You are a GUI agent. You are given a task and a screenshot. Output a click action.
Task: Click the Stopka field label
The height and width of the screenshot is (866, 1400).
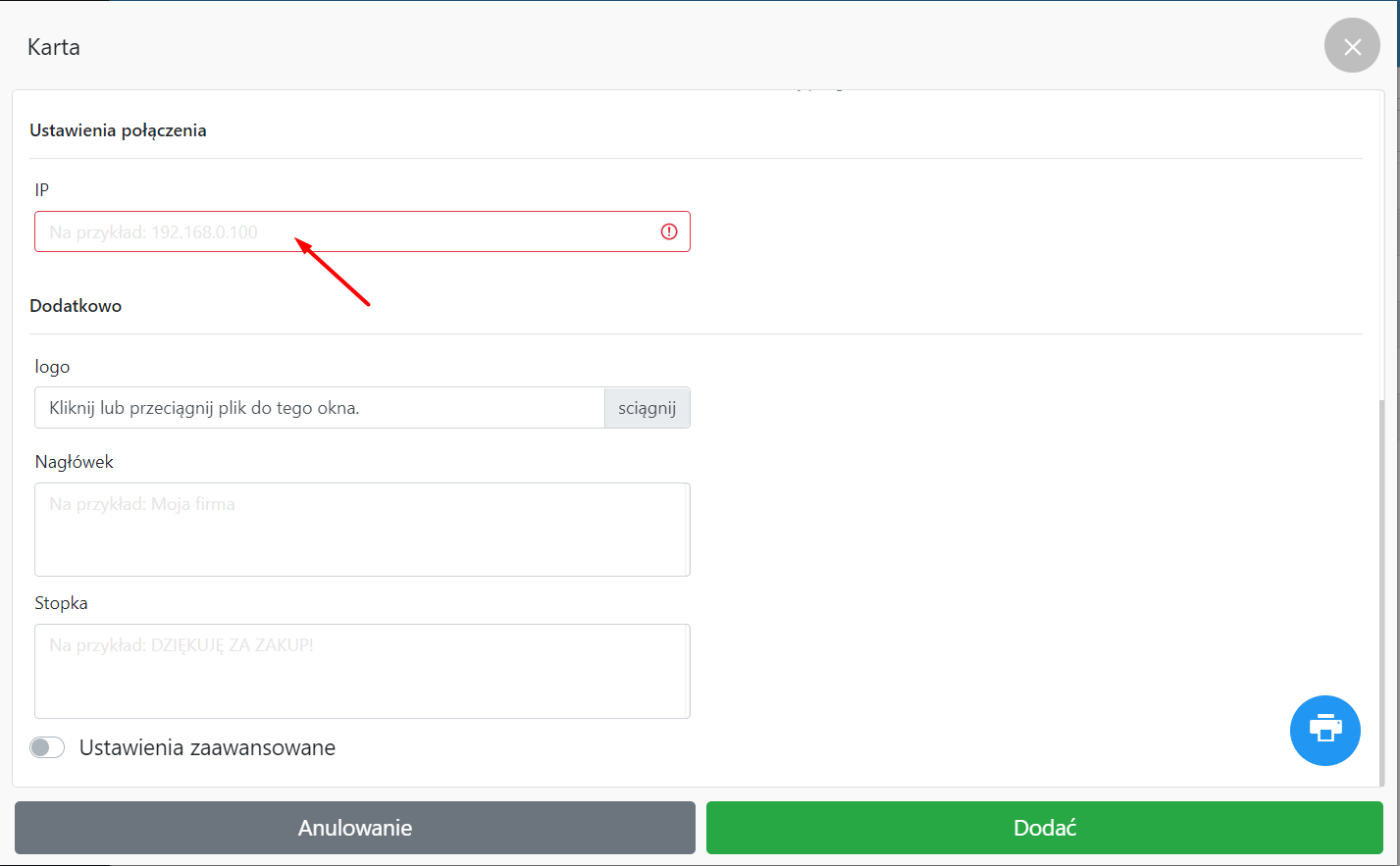[61, 603]
